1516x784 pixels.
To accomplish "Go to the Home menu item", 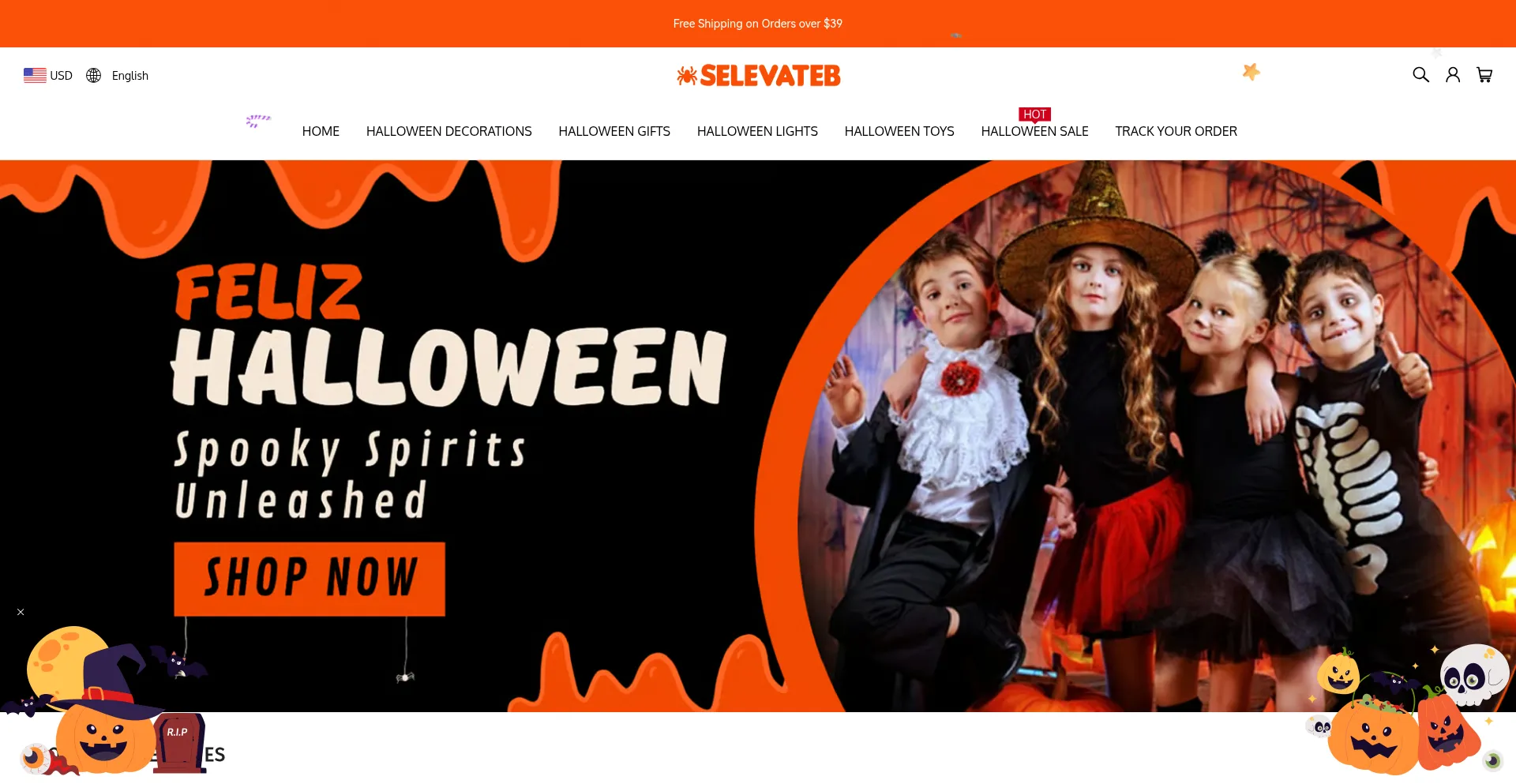I will 321,131.
